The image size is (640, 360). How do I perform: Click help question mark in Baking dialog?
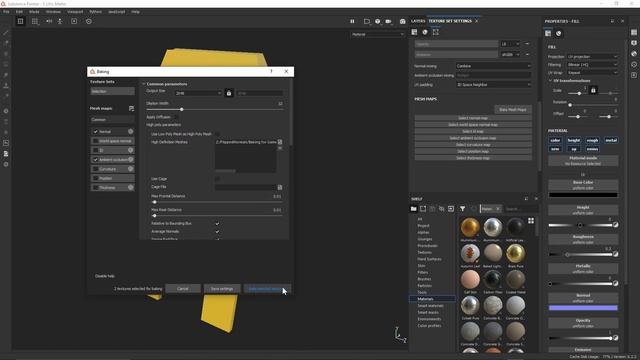271,71
